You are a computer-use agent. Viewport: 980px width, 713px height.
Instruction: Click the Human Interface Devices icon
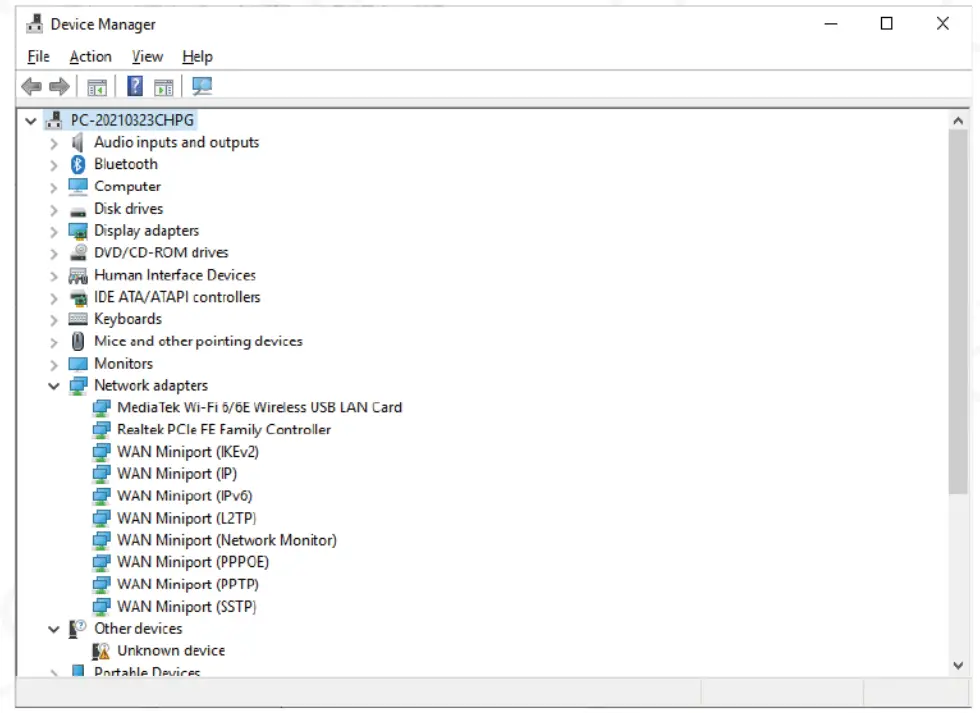tap(78, 276)
